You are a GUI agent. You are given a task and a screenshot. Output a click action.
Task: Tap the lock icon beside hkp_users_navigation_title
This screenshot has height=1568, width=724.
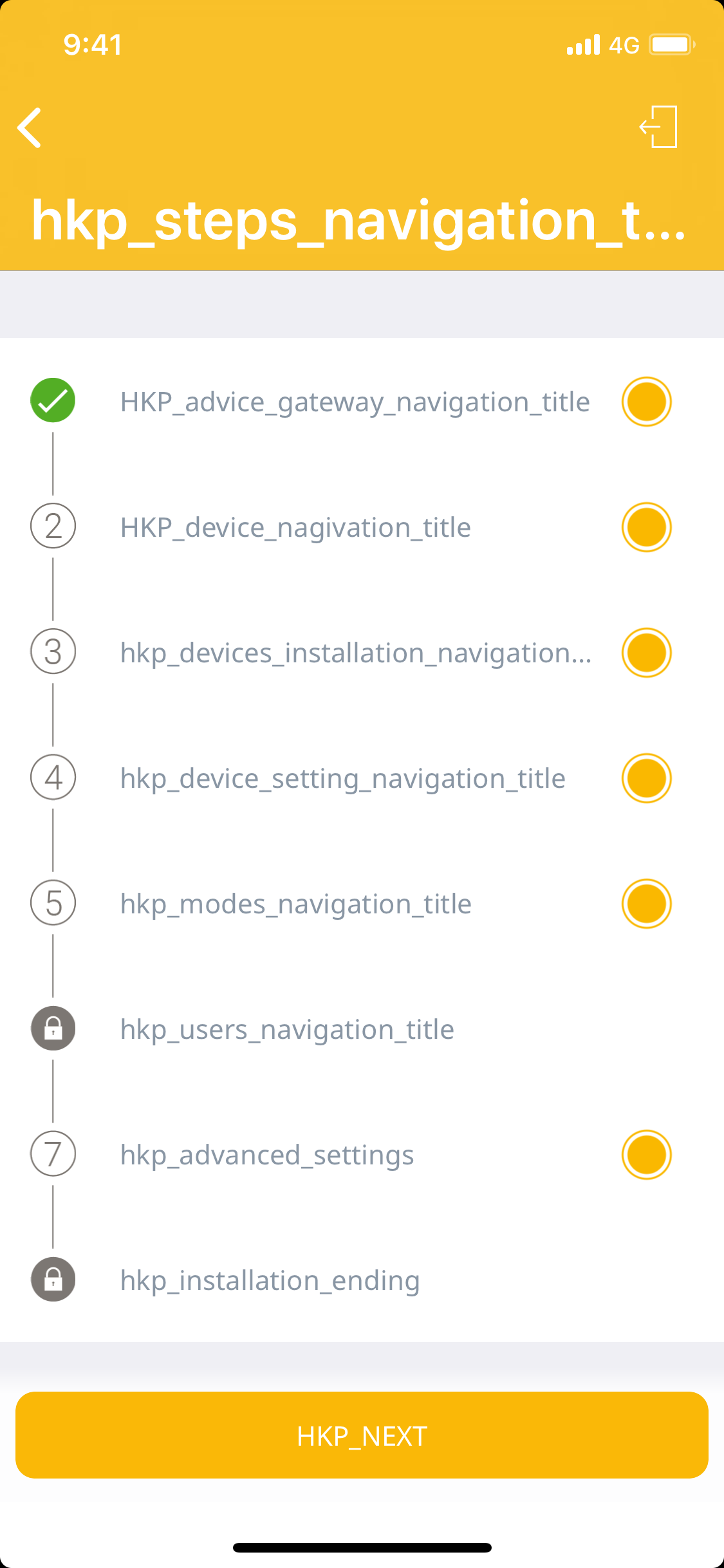53,1028
